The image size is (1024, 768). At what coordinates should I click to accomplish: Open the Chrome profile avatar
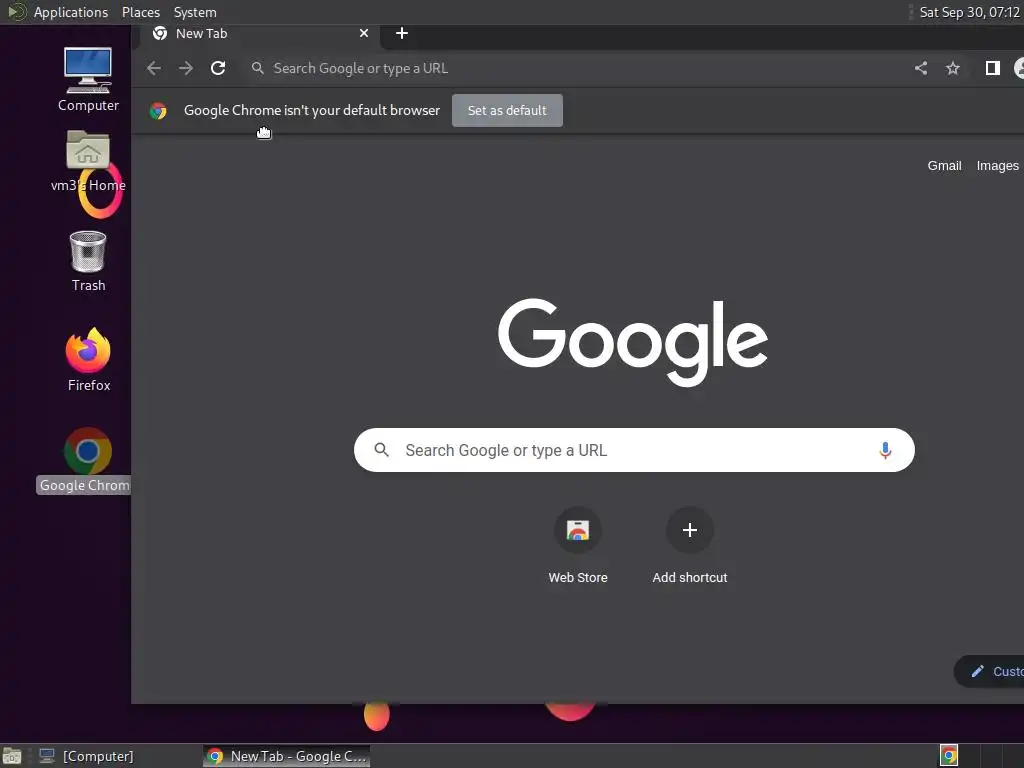pos(1019,68)
